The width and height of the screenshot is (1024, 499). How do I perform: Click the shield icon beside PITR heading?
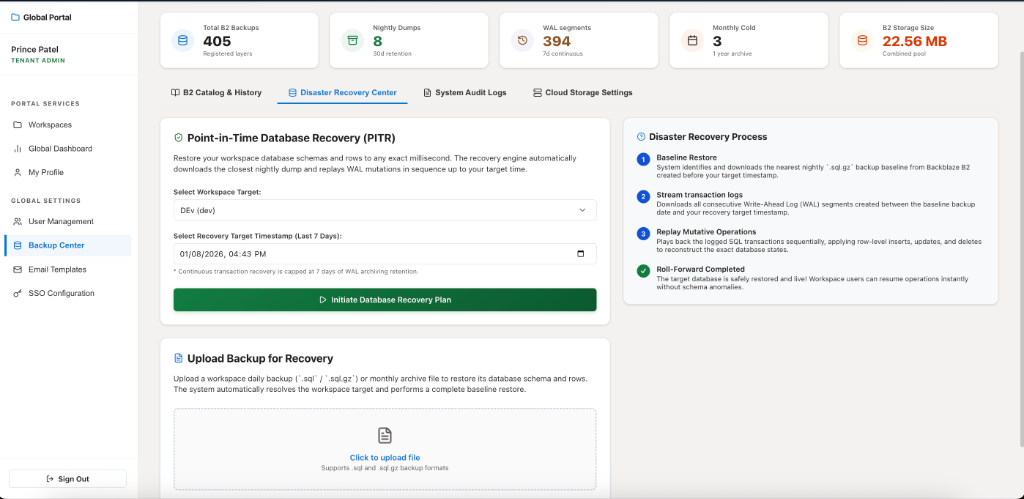178,138
